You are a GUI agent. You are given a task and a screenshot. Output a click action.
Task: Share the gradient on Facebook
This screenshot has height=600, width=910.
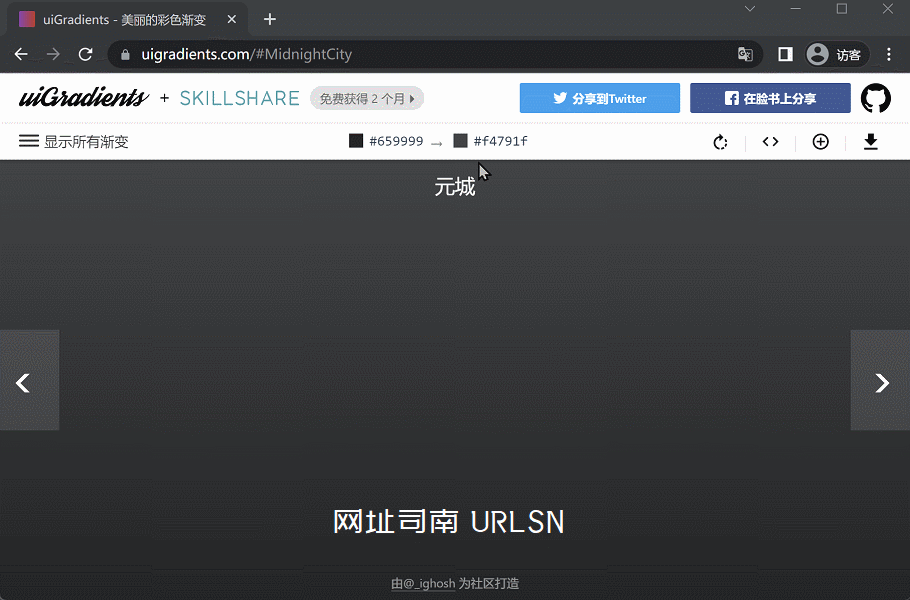(770, 98)
